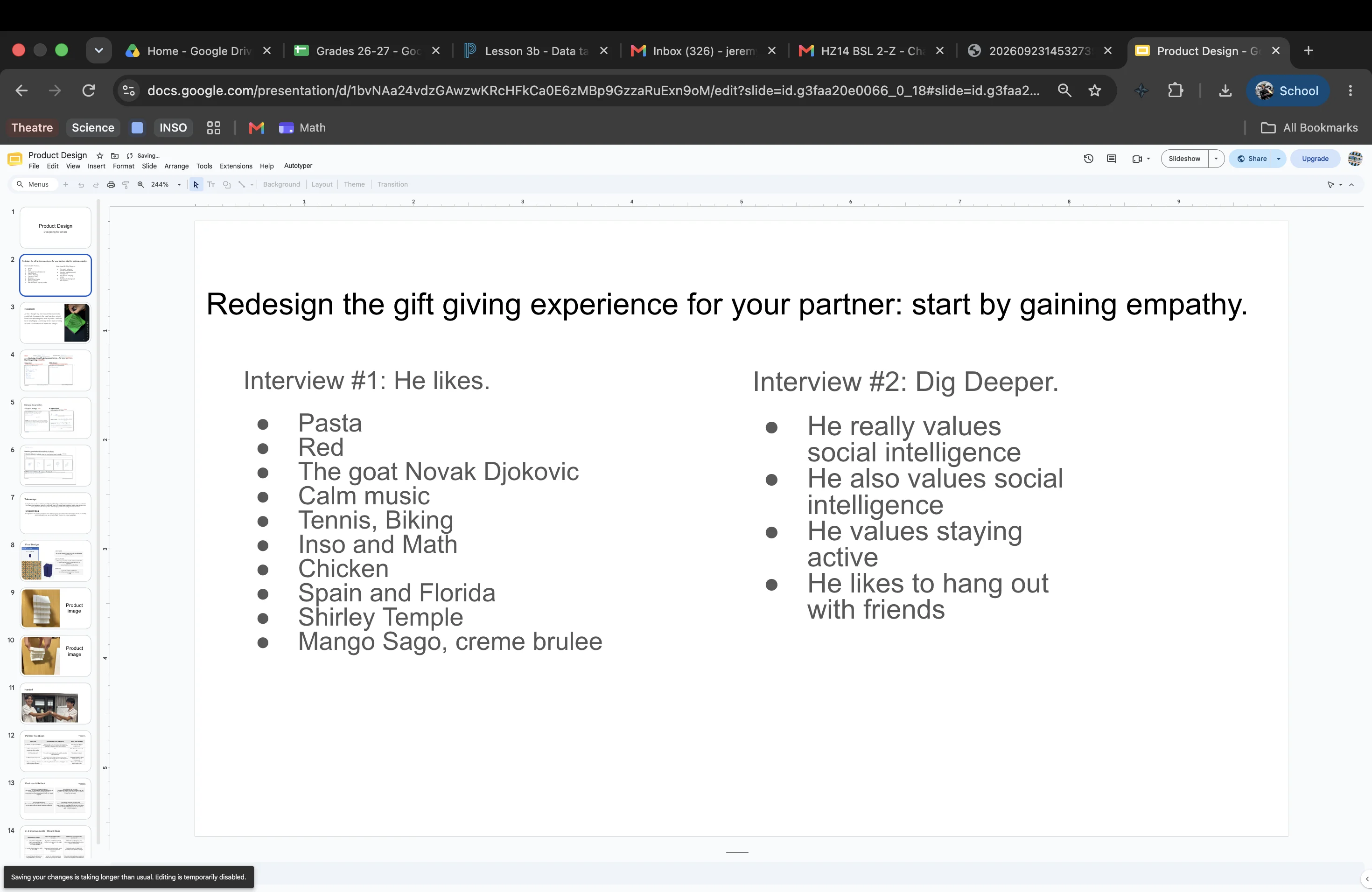Image resolution: width=1372 pixels, height=892 pixels.
Task: Click the Menus search field
Action: pyautogui.click(x=34, y=184)
